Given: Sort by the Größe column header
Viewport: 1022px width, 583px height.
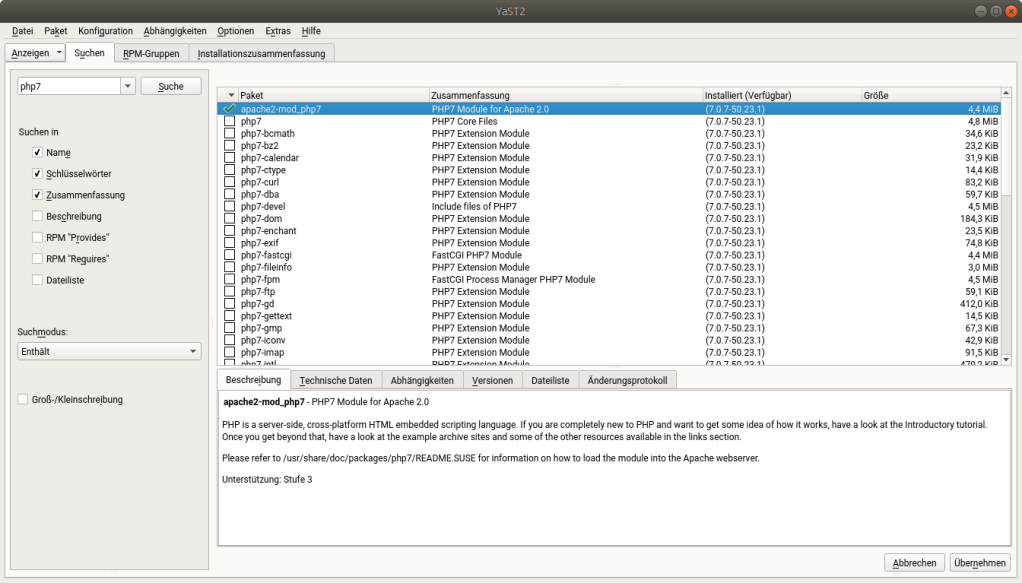Looking at the screenshot, I should pyautogui.click(x=931, y=95).
